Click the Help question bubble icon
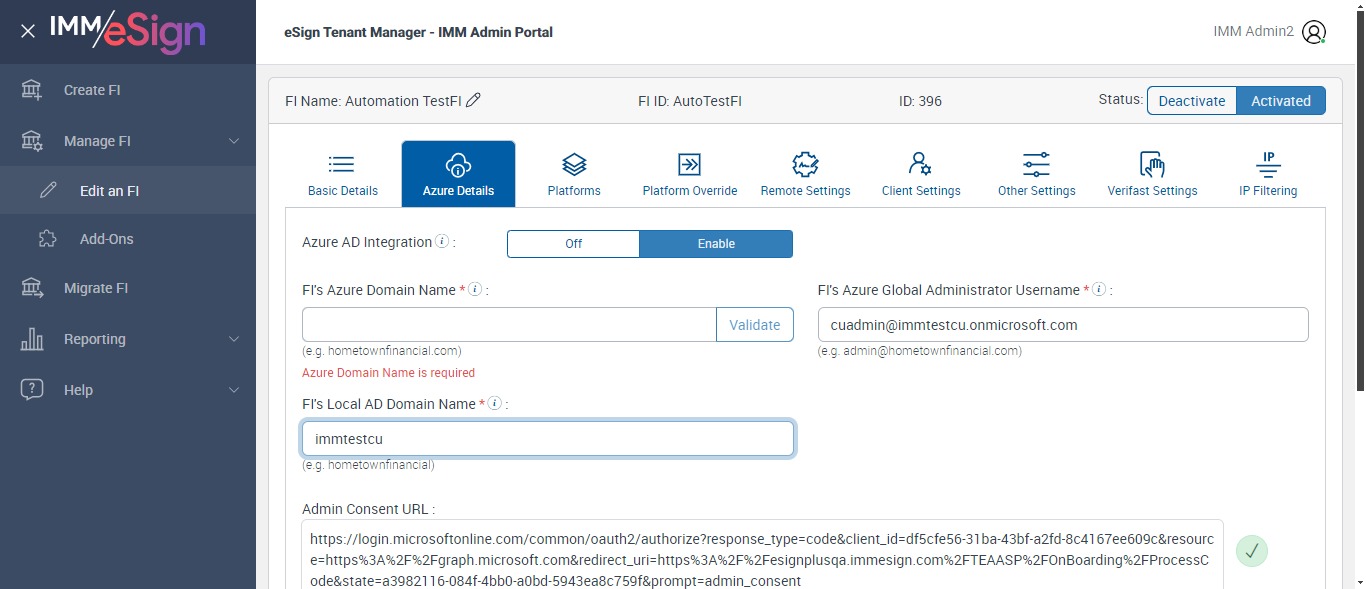This screenshot has height=589, width=1366. pos(32,390)
